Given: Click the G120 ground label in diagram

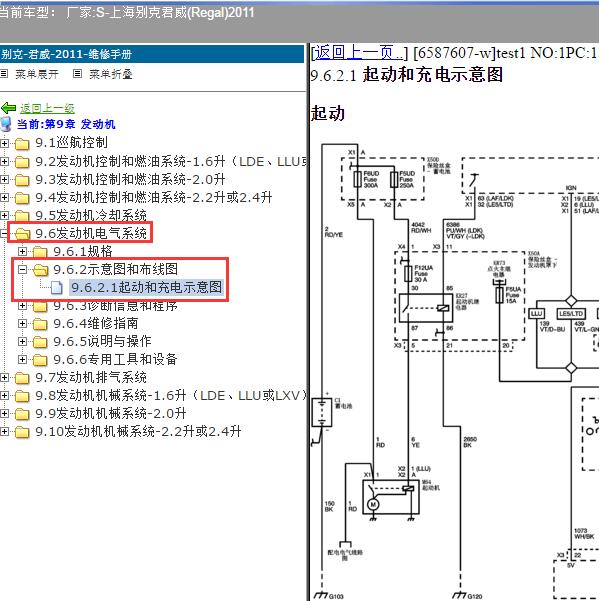Looking at the screenshot, I should click(474, 596).
